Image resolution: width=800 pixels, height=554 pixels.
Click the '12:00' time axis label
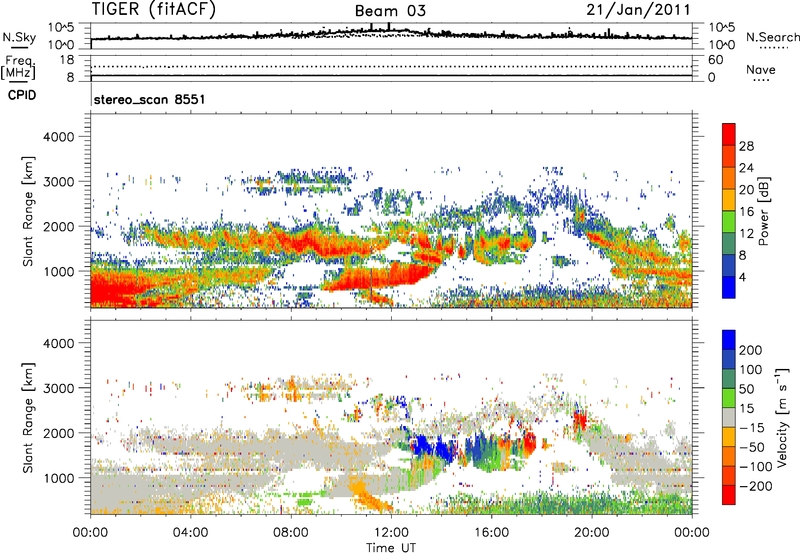pos(391,533)
